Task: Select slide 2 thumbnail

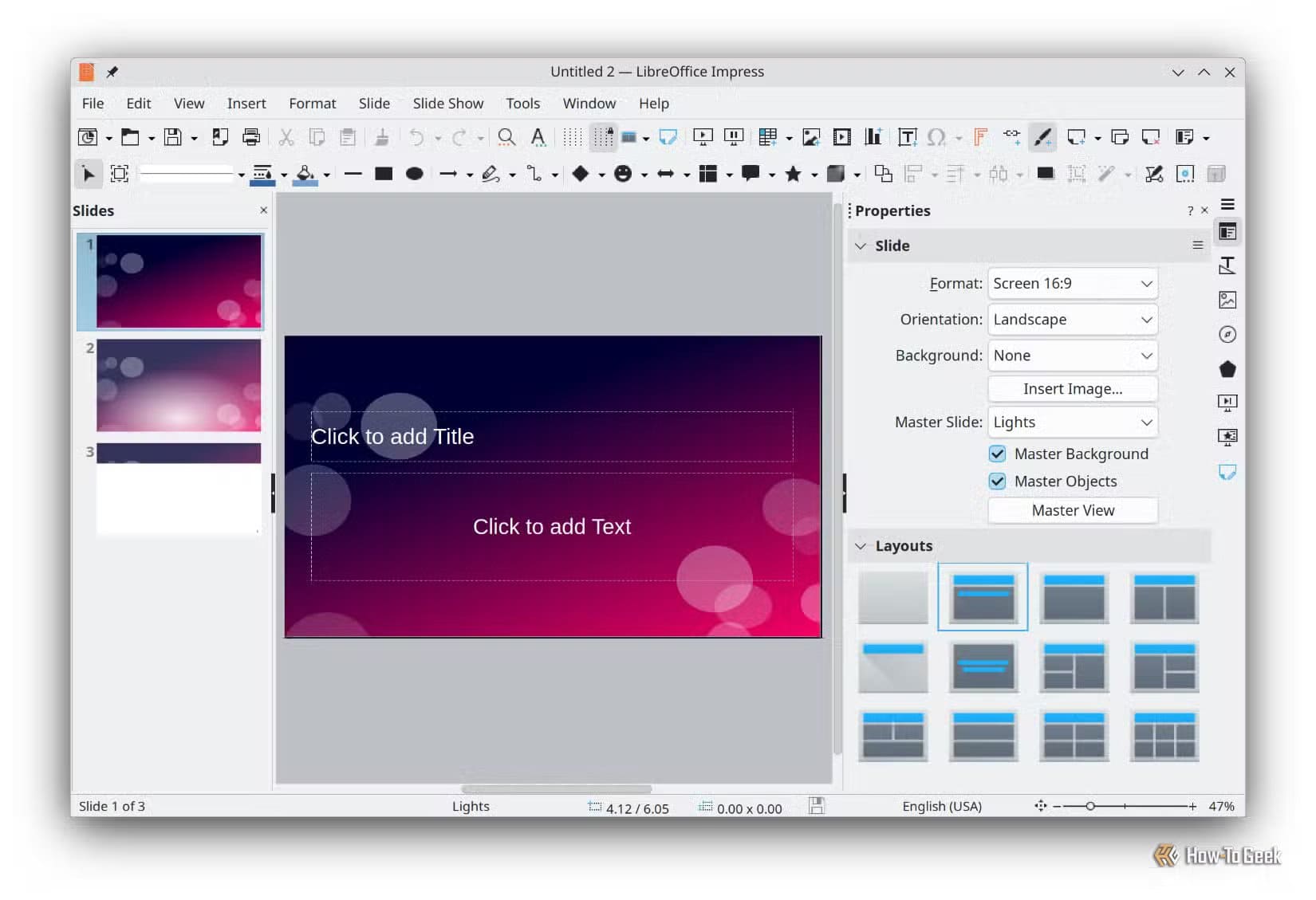Action: [179, 385]
